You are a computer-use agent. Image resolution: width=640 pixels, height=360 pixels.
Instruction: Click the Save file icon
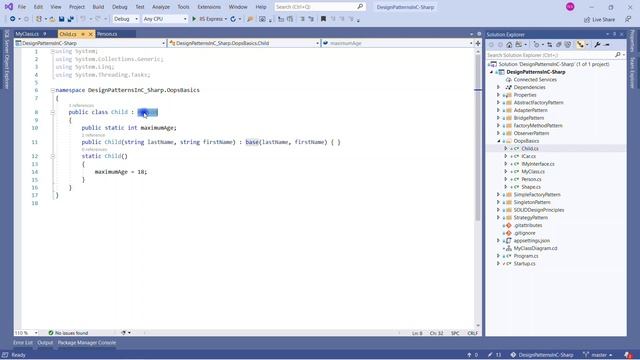click(62, 19)
